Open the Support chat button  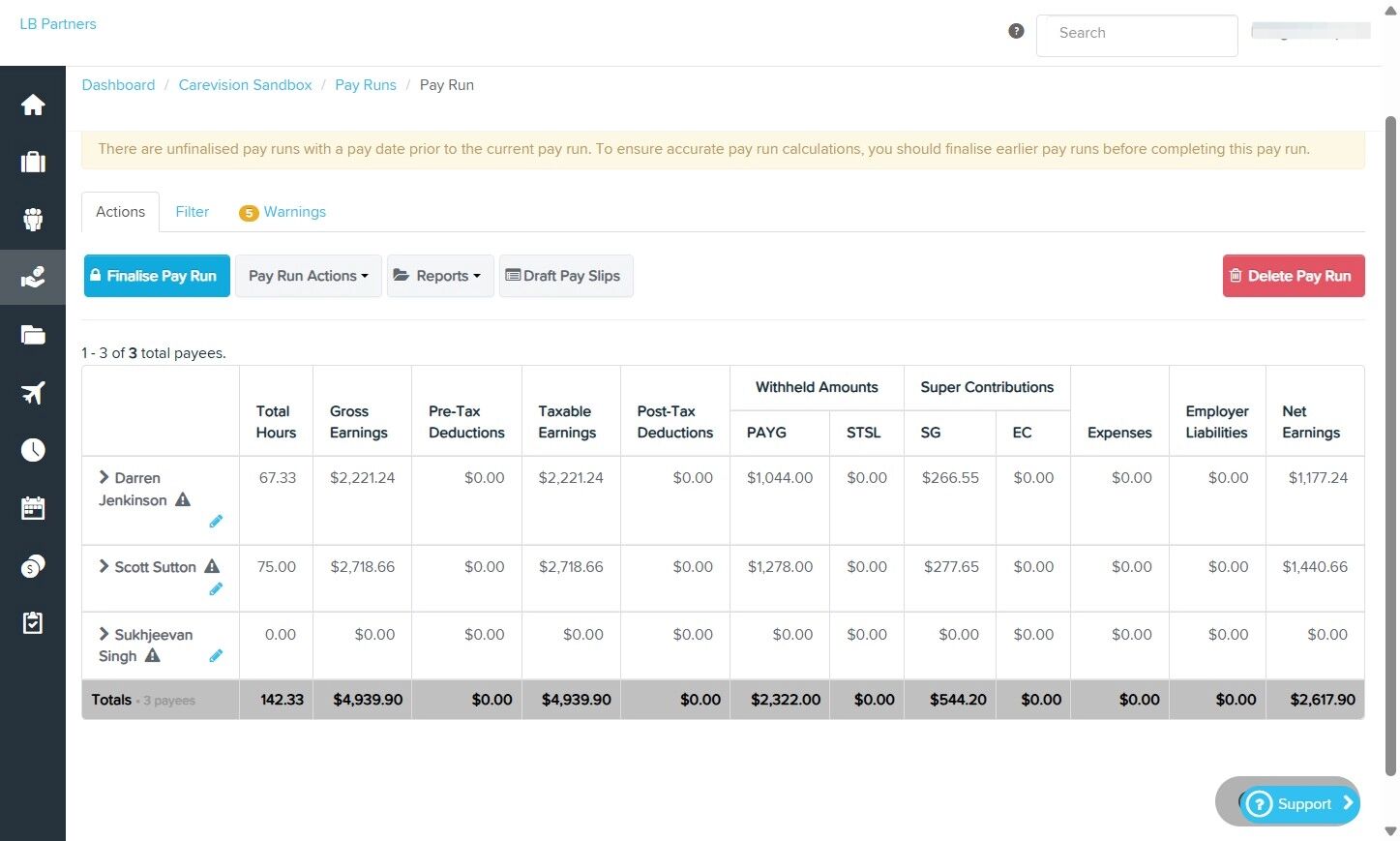pyautogui.click(x=1299, y=803)
